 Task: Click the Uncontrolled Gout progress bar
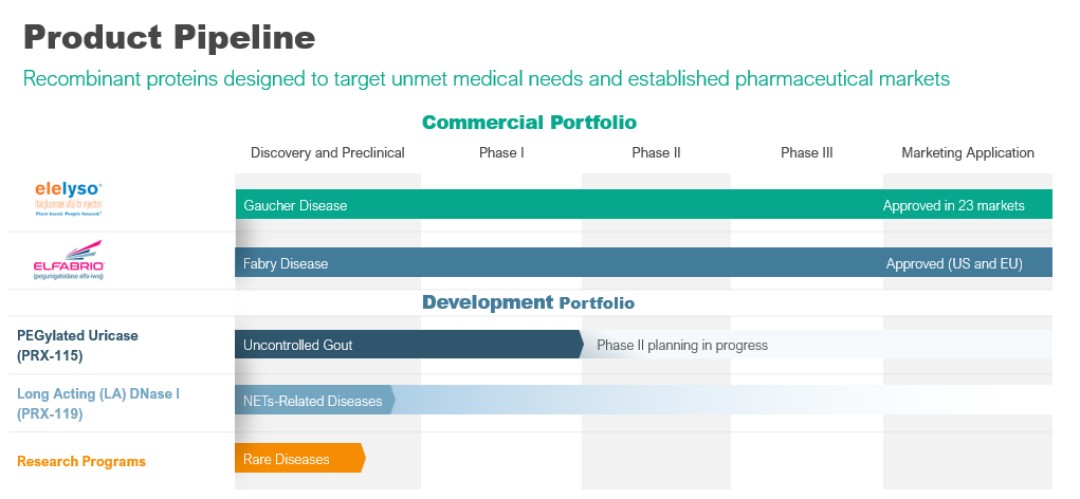pyautogui.click(x=407, y=345)
